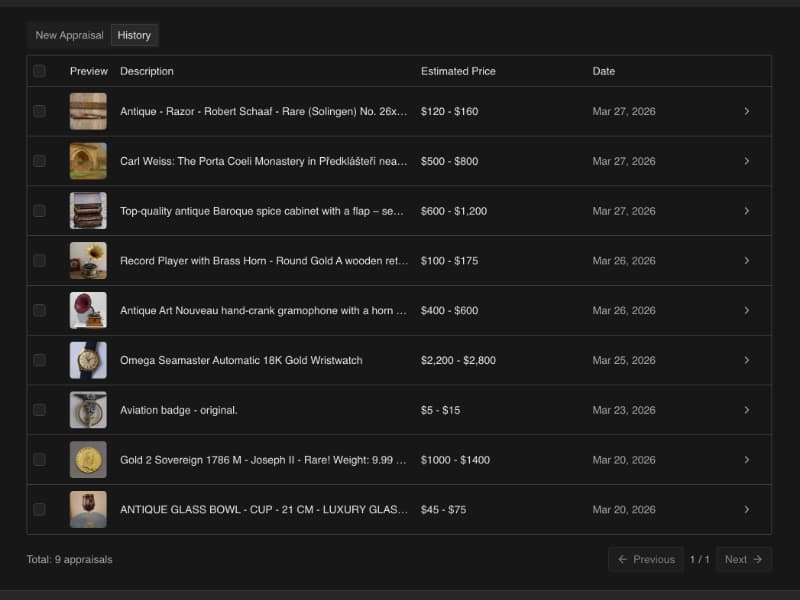Tick the select-all checkbox in table header
The image size is (800, 600).
click(39, 71)
